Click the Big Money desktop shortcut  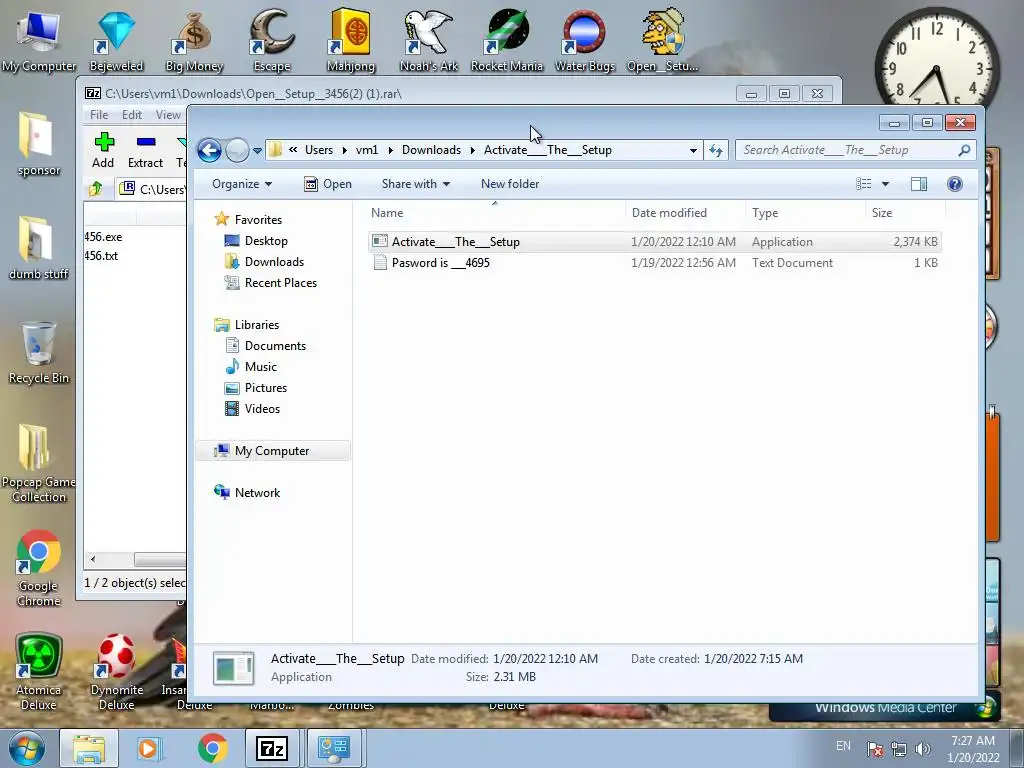[x=194, y=42]
